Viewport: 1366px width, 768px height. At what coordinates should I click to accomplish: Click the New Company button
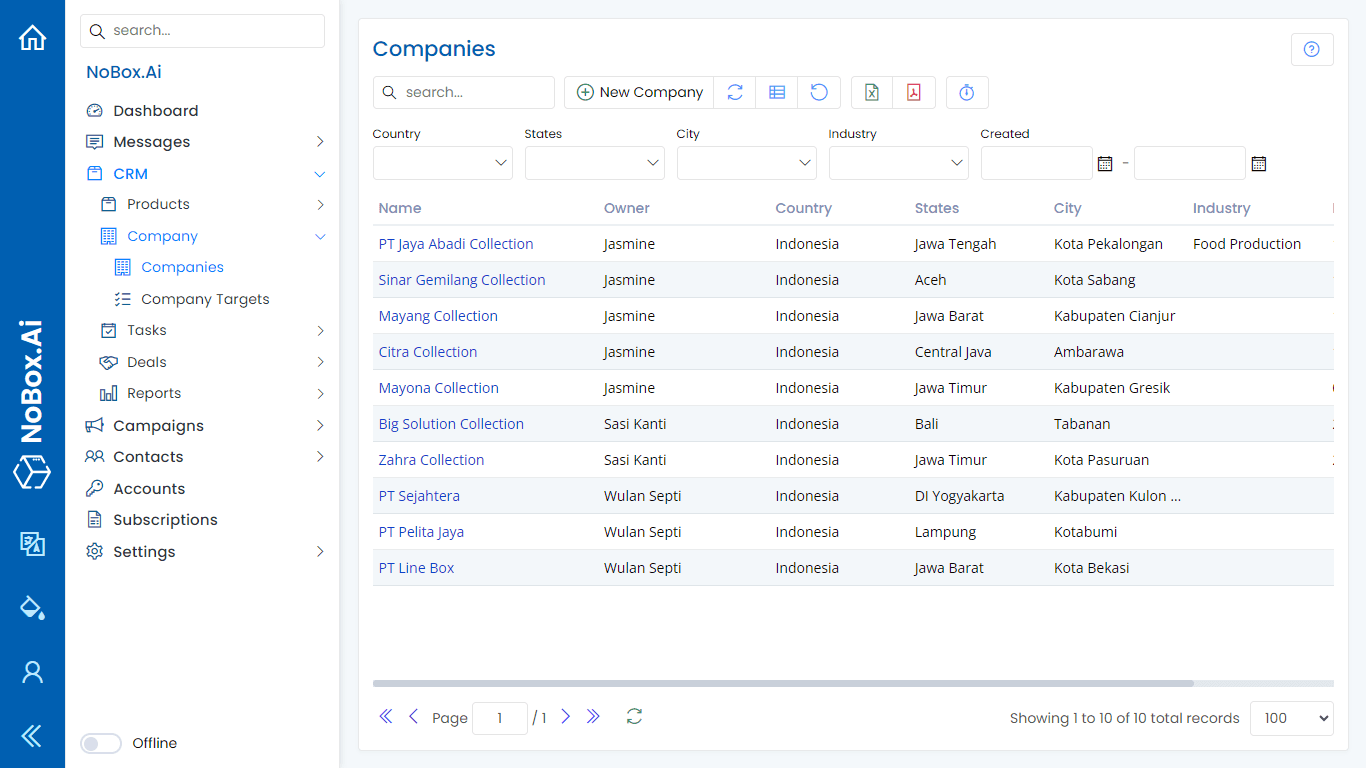click(638, 91)
